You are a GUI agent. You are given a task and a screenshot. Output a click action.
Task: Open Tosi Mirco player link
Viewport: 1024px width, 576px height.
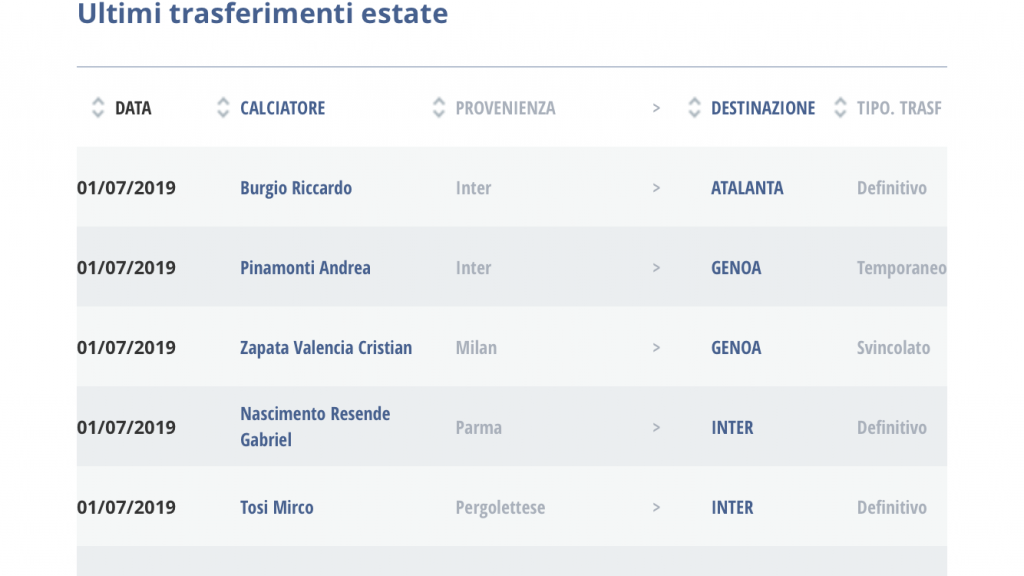[x=277, y=507]
